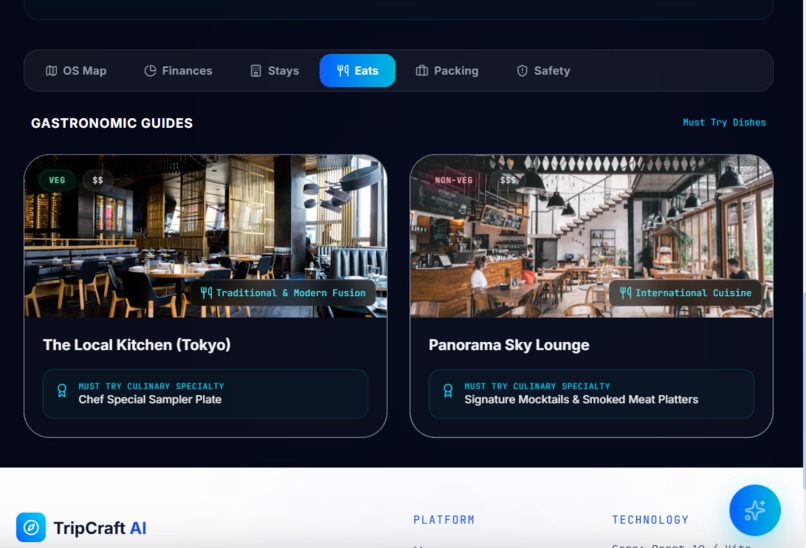Click the fork and knife icon on Eats

pyautogui.click(x=343, y=71)
